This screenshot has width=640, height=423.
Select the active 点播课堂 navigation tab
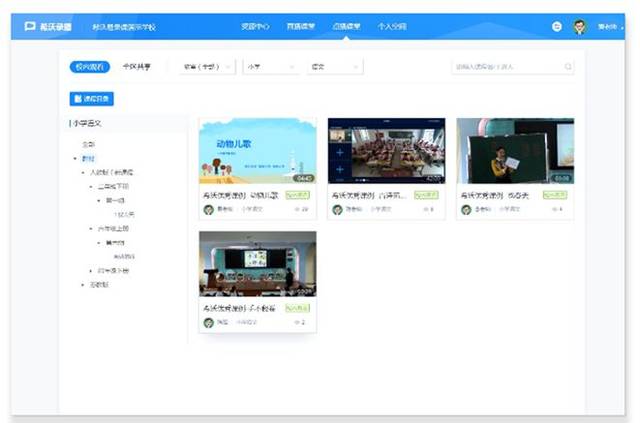click(346, 27)
